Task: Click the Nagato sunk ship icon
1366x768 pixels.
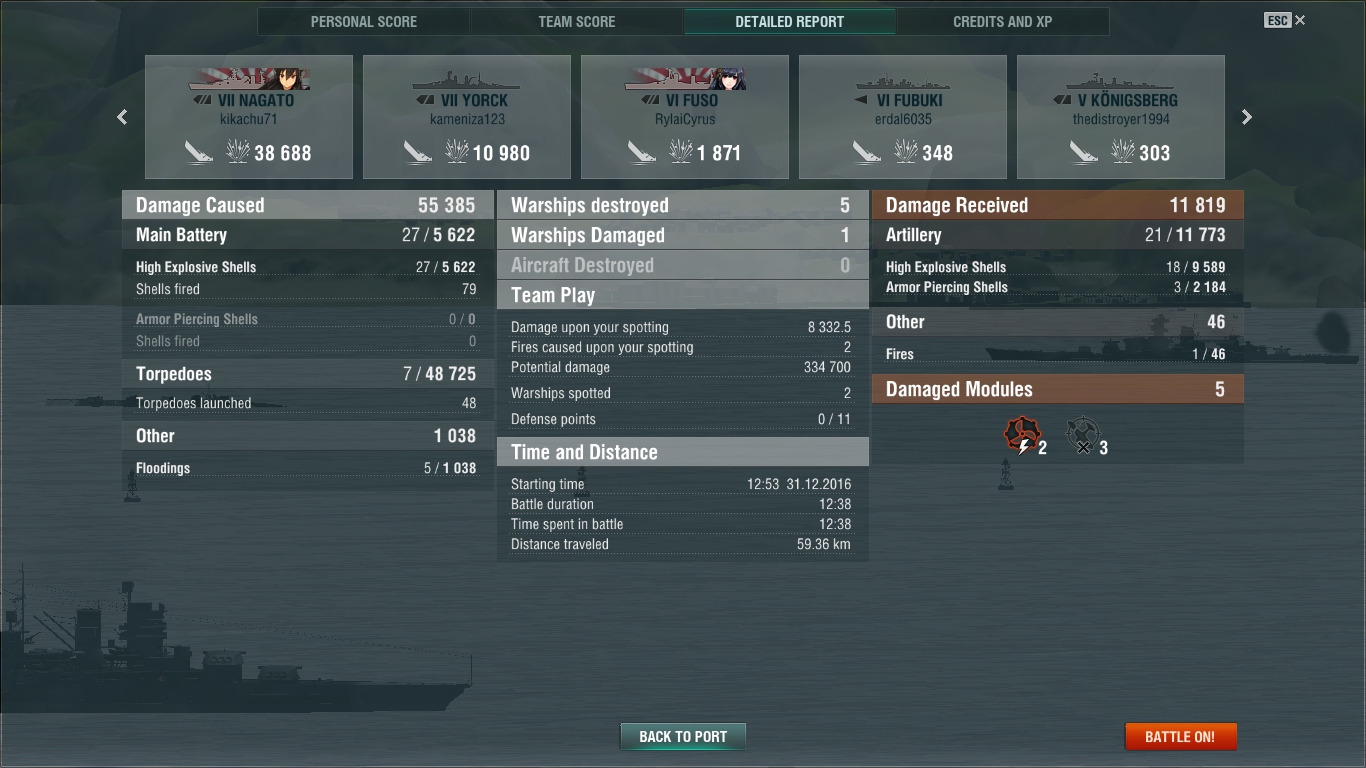Action: pyautogui.click(x=199, y=152)
